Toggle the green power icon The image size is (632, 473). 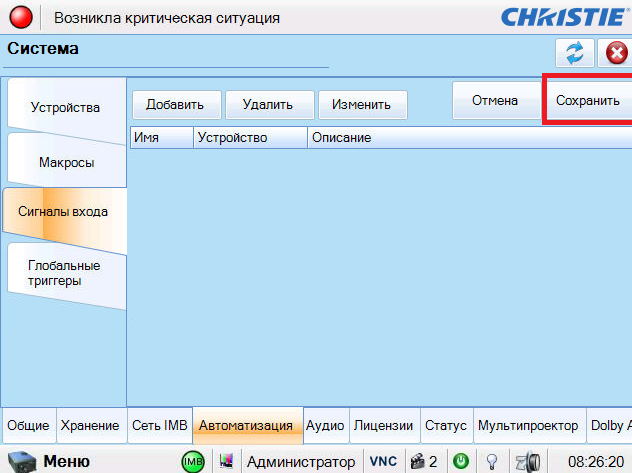pos(461,461)
